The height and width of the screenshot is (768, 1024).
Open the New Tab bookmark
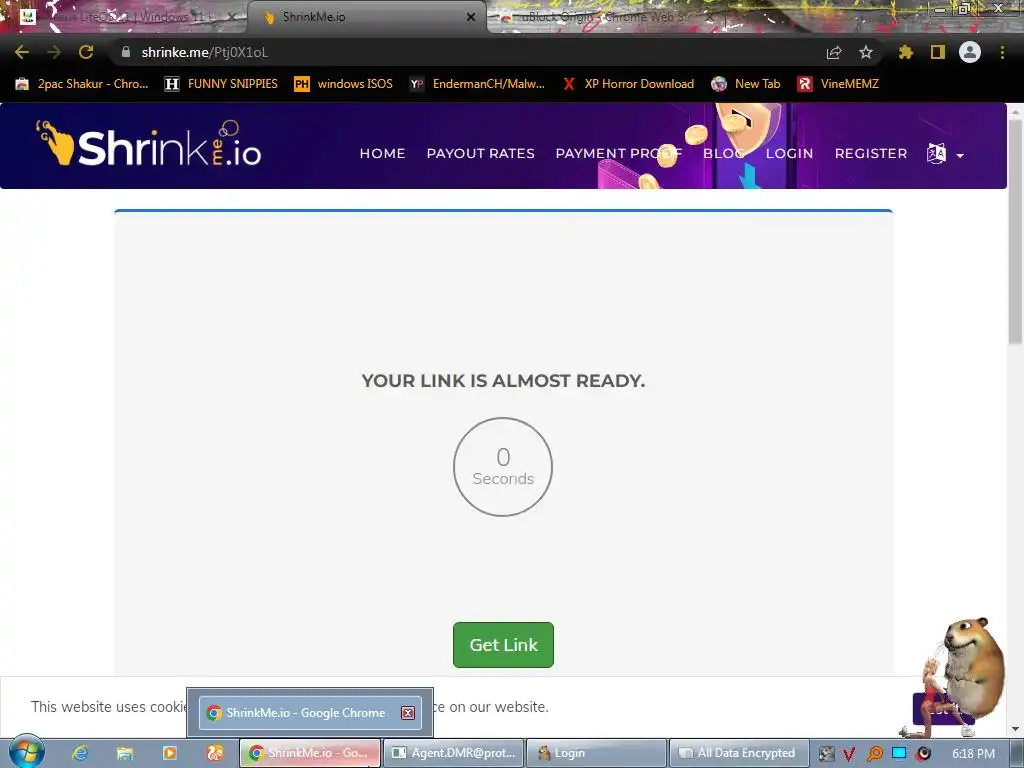coord(746,84)
